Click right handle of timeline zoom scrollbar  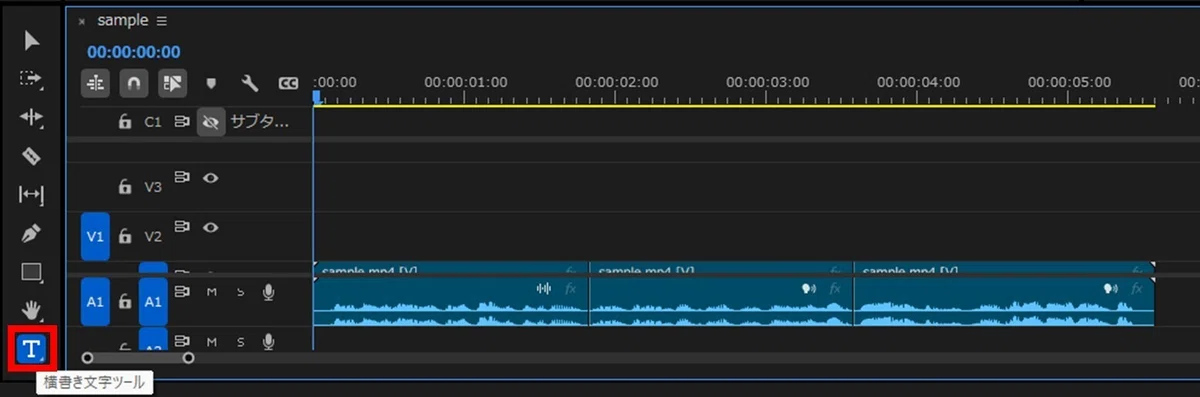(188, 357)
